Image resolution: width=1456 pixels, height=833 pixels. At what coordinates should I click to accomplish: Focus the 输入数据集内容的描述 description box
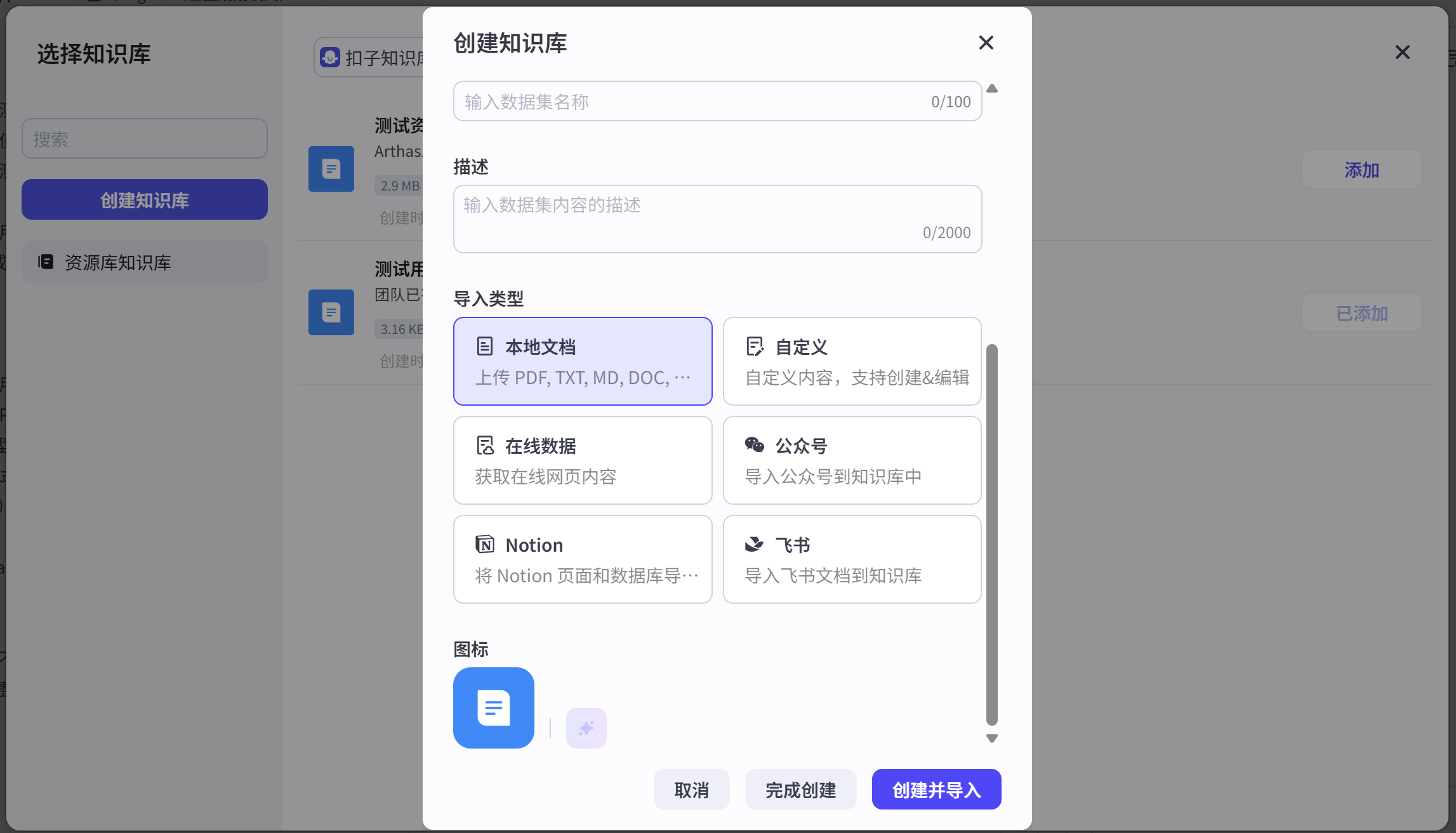point(717,219)
